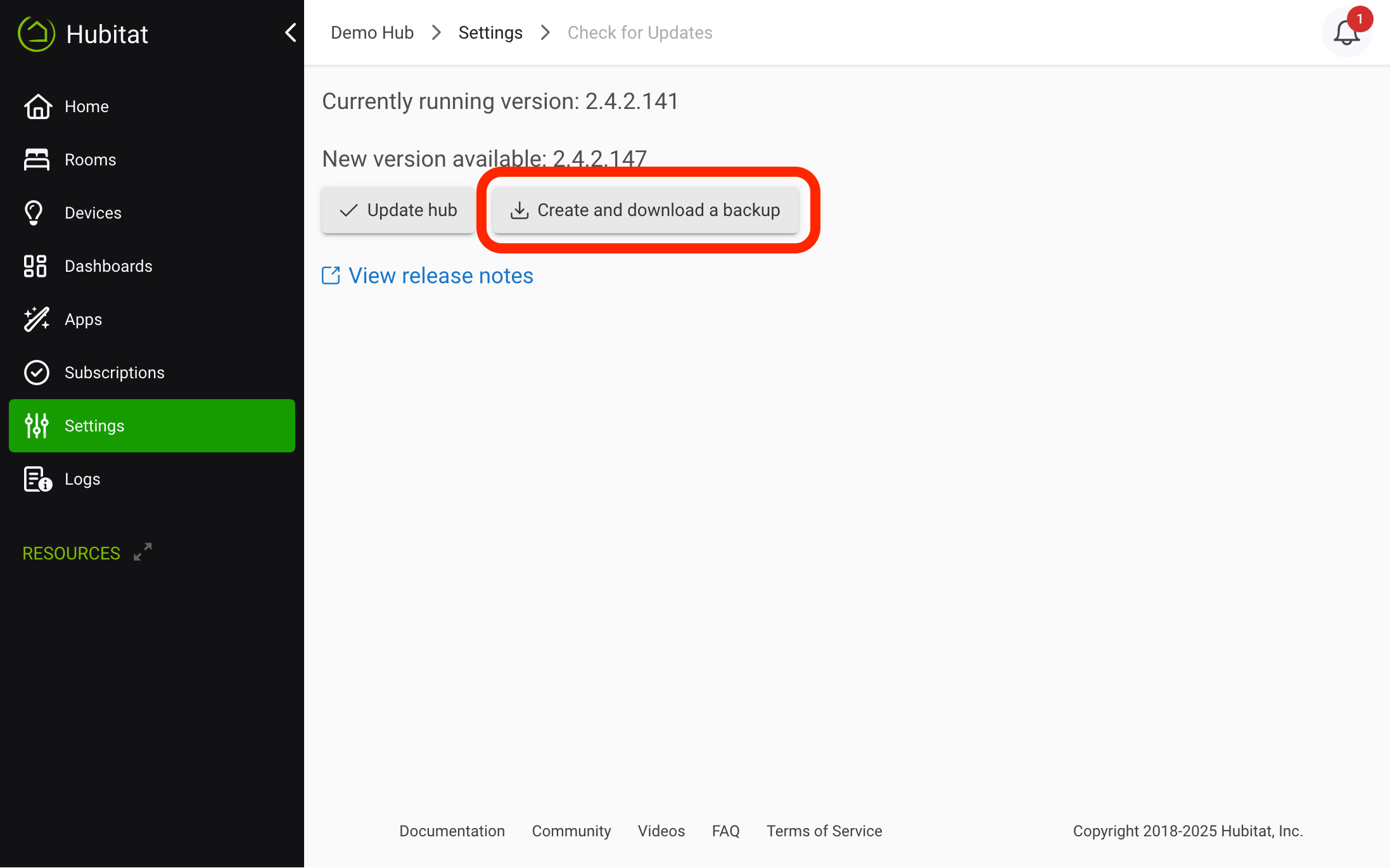The width and height of the screenshot is (1390, 868).
Task: Click Demo Hub in the breadcrumb
Action: [372, 32]
